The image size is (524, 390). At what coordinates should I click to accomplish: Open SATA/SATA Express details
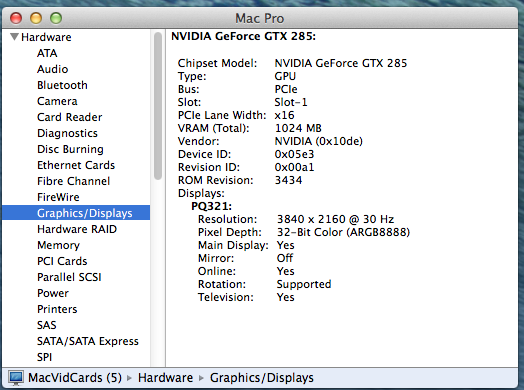click(x=88, y=341)
